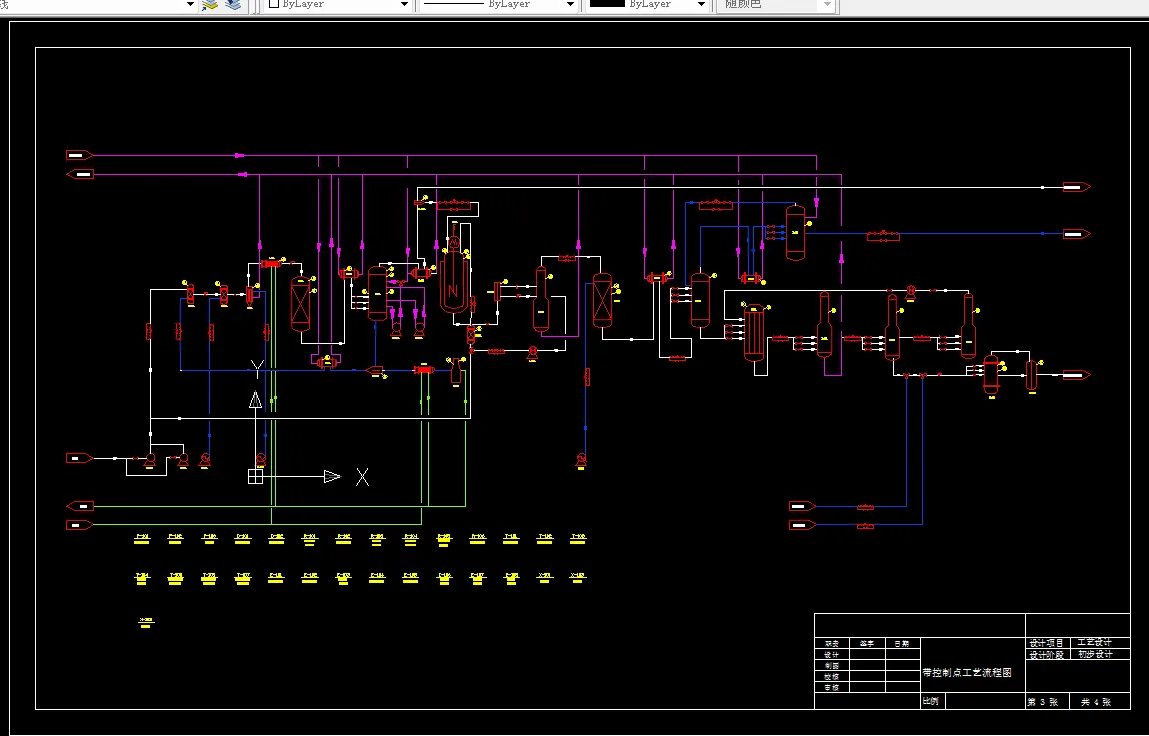1149x736 pixels.
Task: Select the terminal arrow ending the right blue line
Action: tap(1077, 234)
